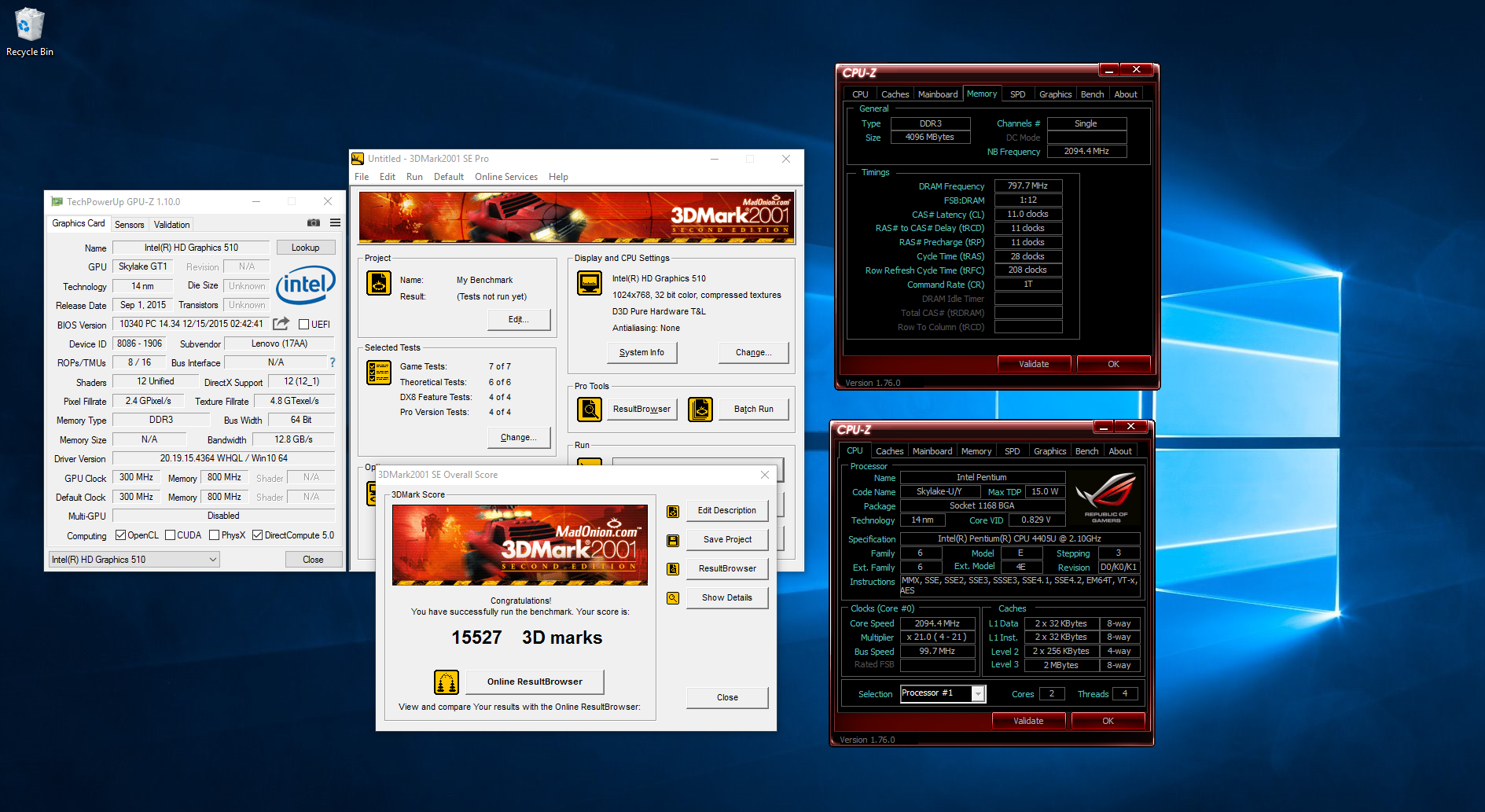
Task: Click GPU-Z screenshot camera icon
Action: pyautogui.click(x=314, y=223)
